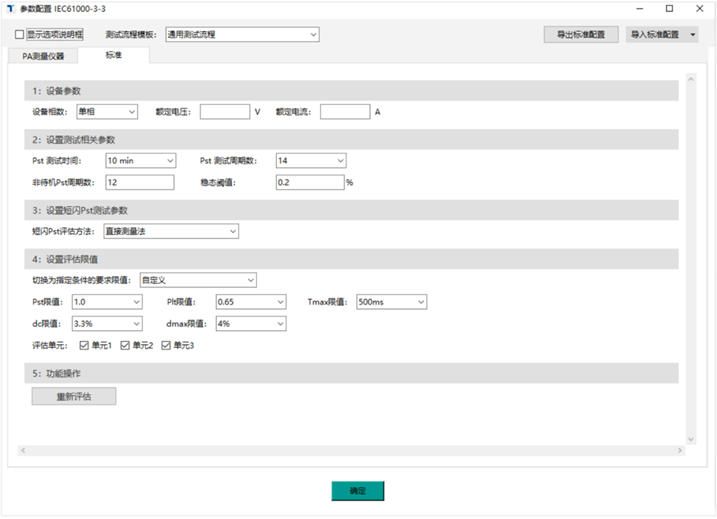Maximize the 参数配置 window

click(x=669, y=9)
